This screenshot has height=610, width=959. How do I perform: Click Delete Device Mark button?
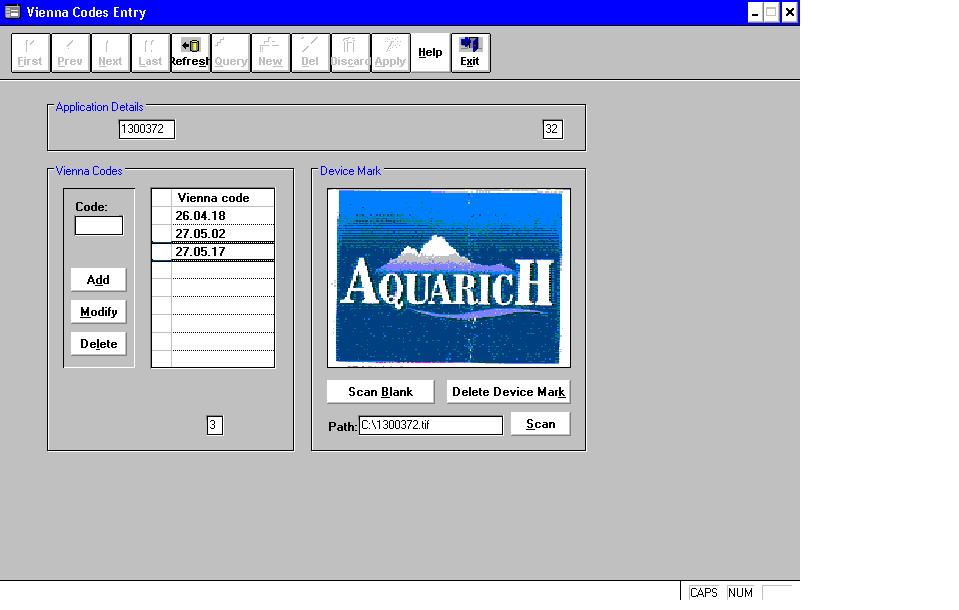(x=508, y=392)
